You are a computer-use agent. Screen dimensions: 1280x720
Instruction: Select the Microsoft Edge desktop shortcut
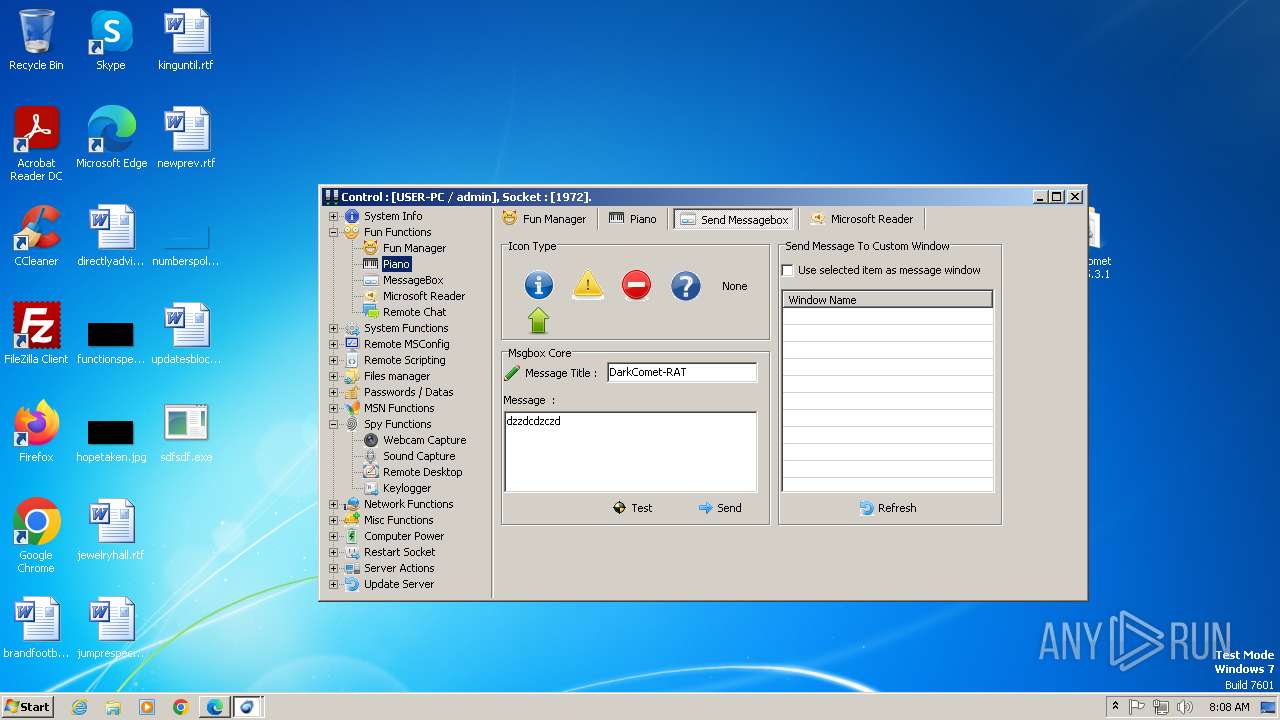click(111, 138)
